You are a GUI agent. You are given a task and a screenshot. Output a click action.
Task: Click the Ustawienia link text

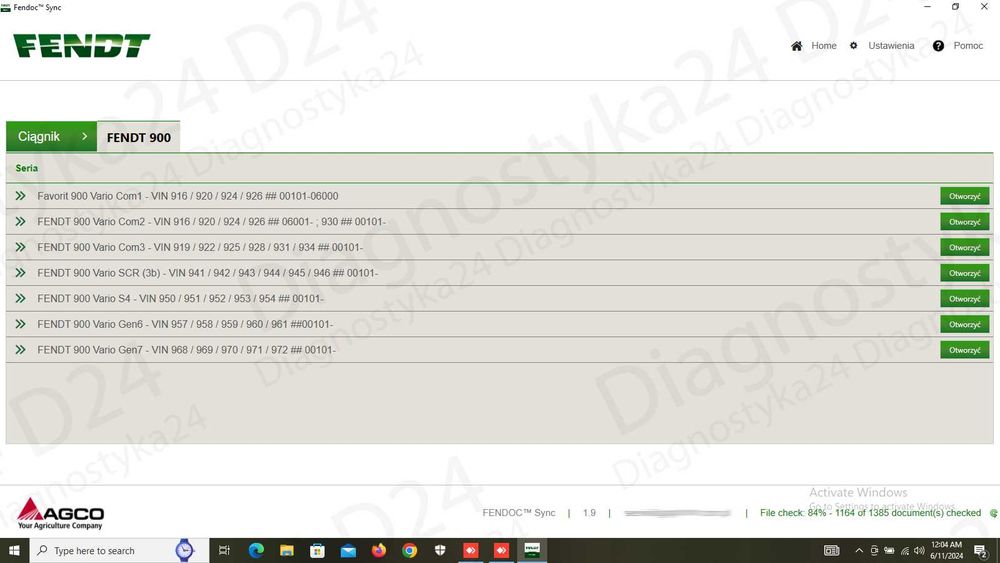pyautogui.click(x=891, y=46)
